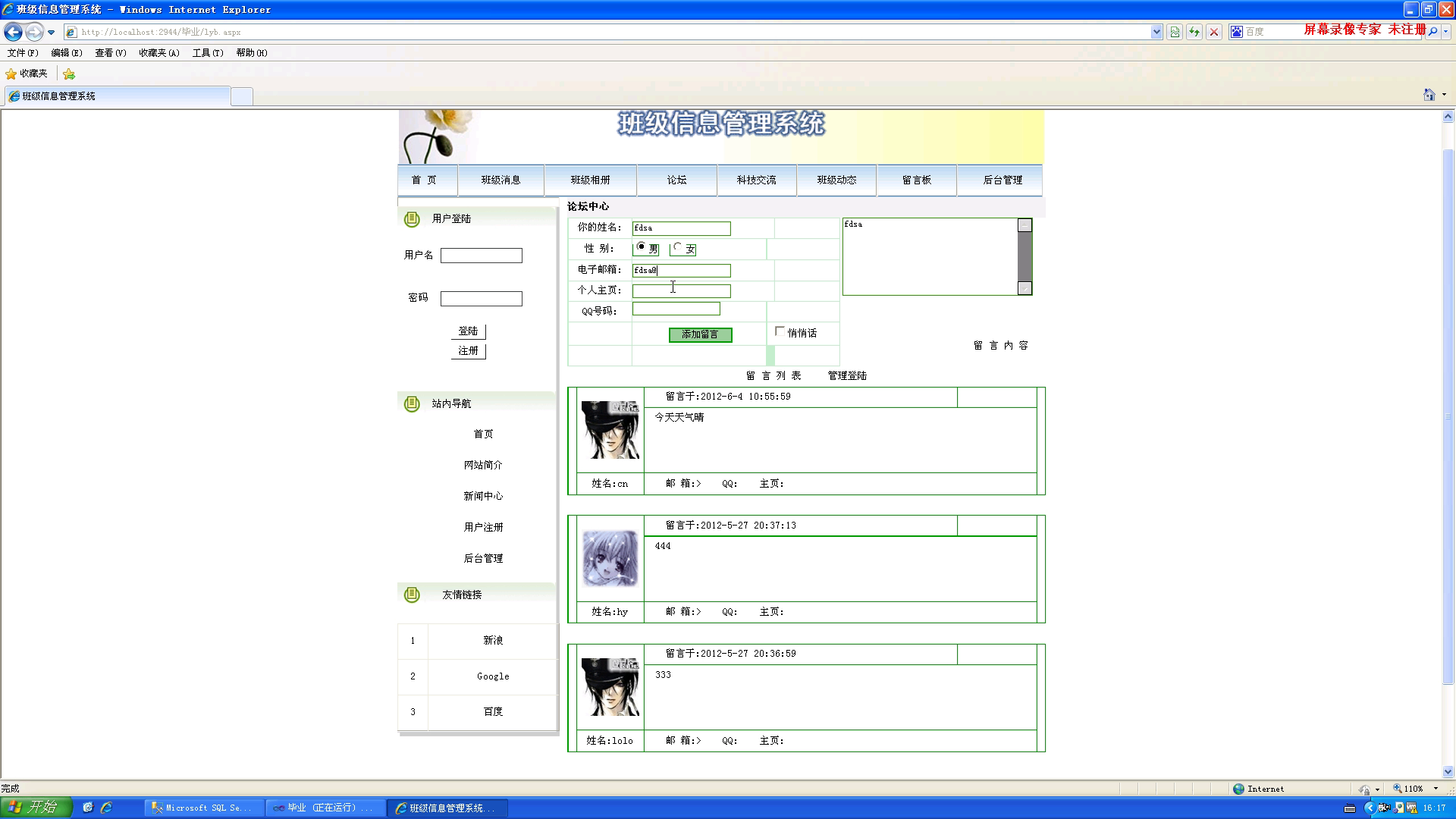Toggle the 悄悄话 checkbox
1456x819 pixels.
click(780, 331)
